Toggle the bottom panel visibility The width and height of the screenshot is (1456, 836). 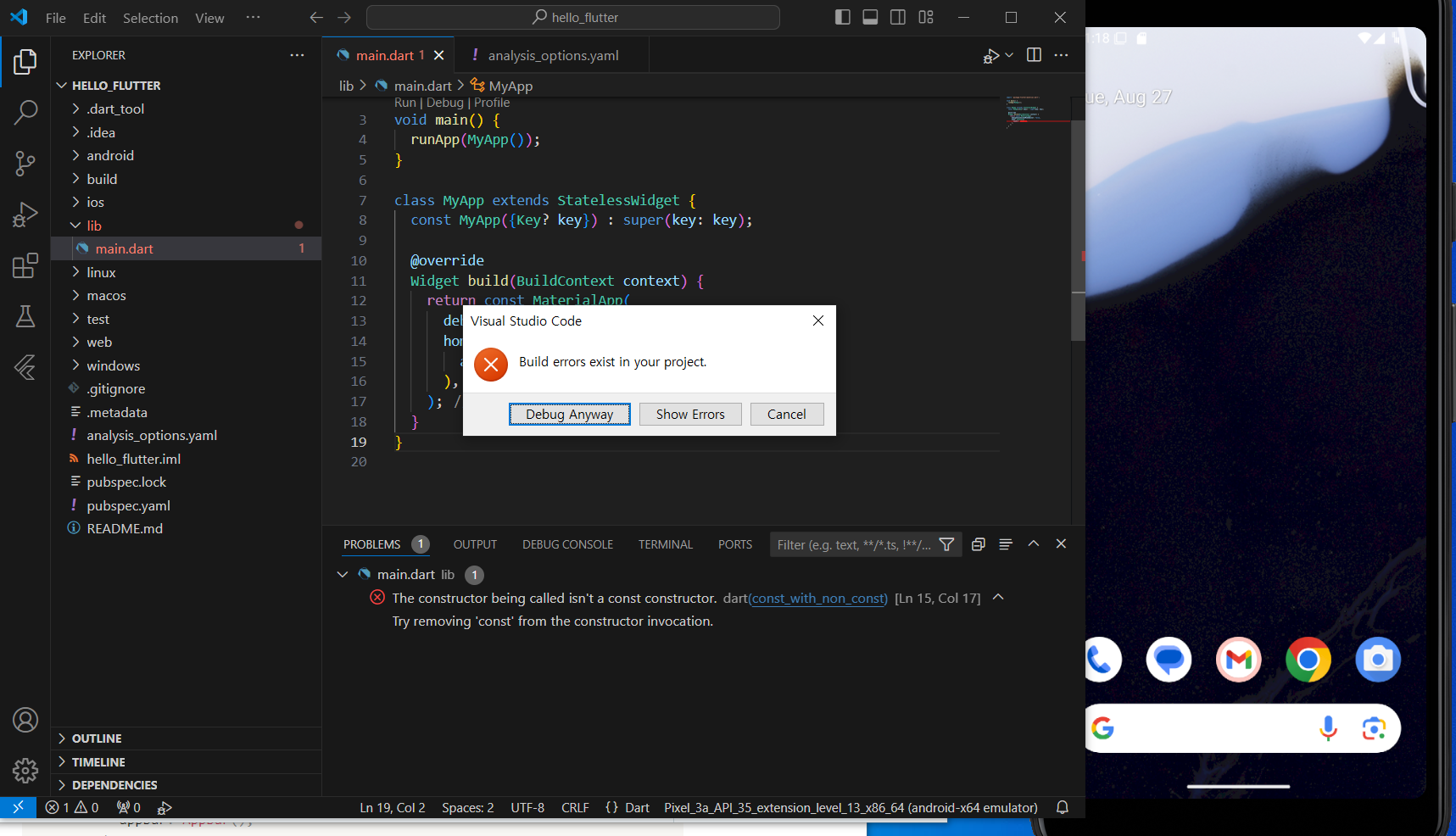pyautogui.click(x=870, y=17)
